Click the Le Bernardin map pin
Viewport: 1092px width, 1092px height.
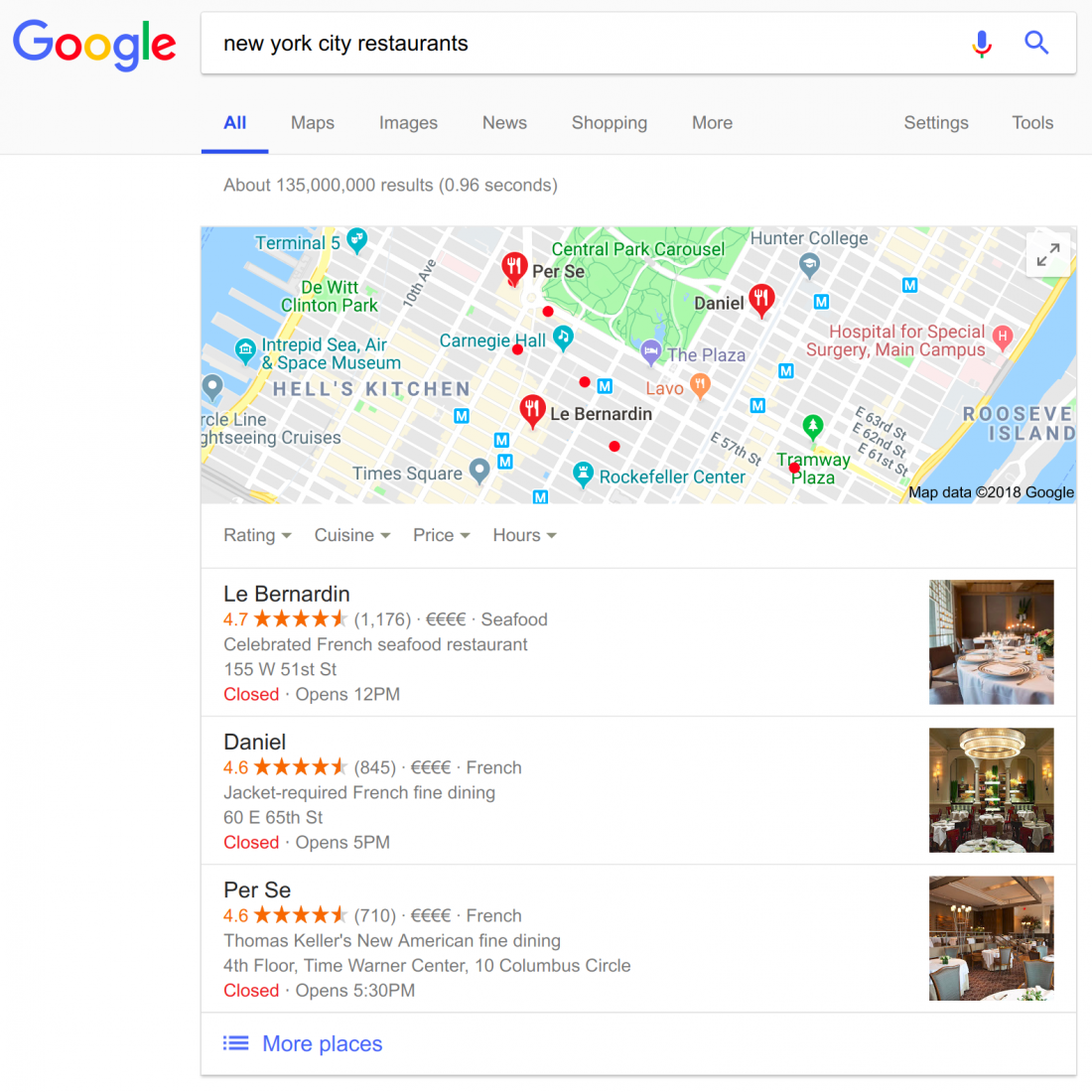[x=532, y=412]
